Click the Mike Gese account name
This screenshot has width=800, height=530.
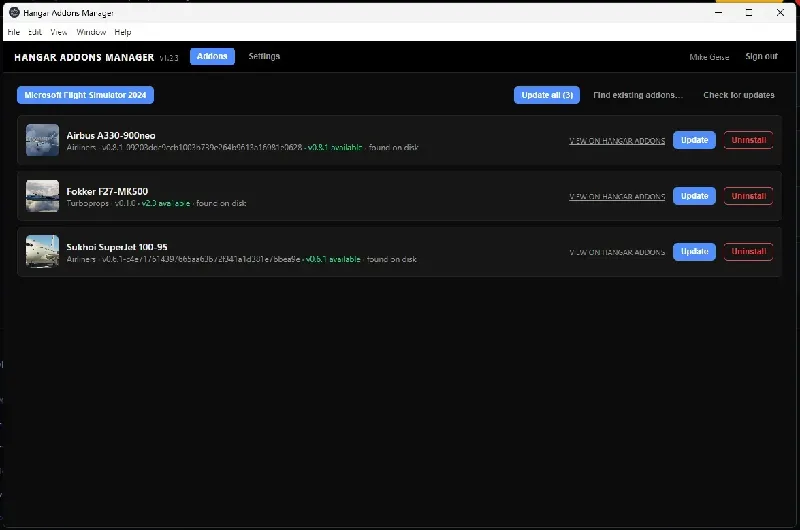pyautogui.click(x=709, y=57)
